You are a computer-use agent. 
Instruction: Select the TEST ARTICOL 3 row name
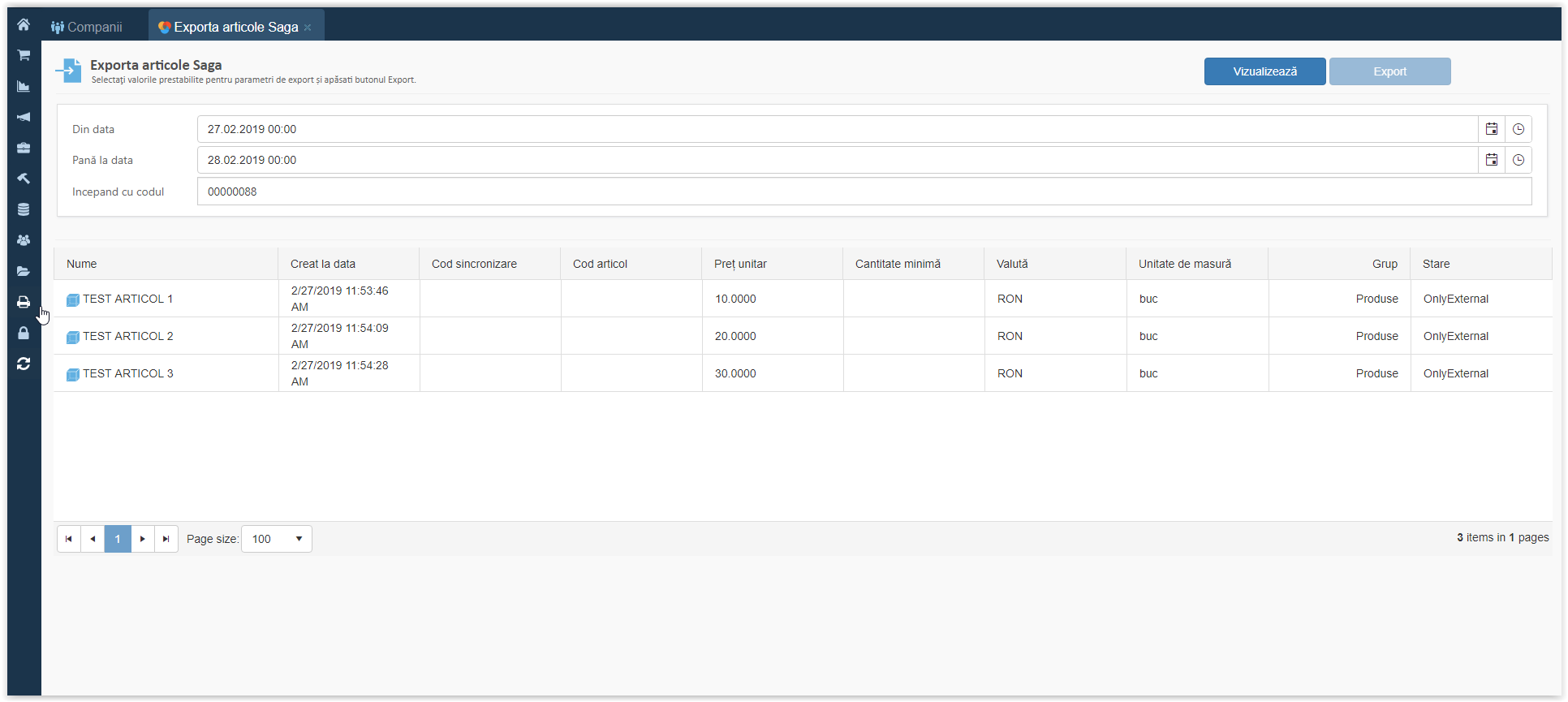point(127,373)
